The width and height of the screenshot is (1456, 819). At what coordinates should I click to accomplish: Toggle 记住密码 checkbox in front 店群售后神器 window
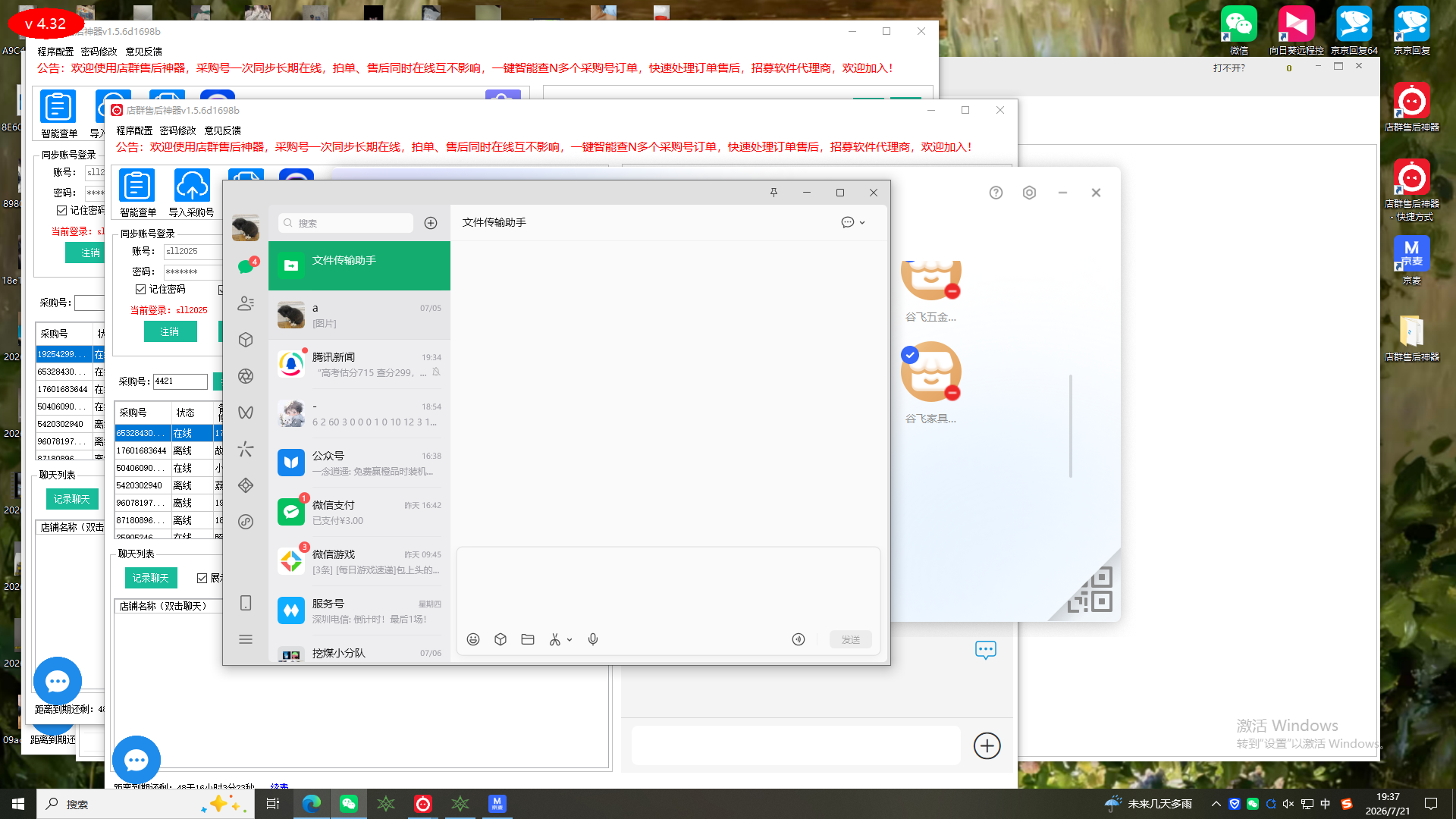click(x=140, y=289)
